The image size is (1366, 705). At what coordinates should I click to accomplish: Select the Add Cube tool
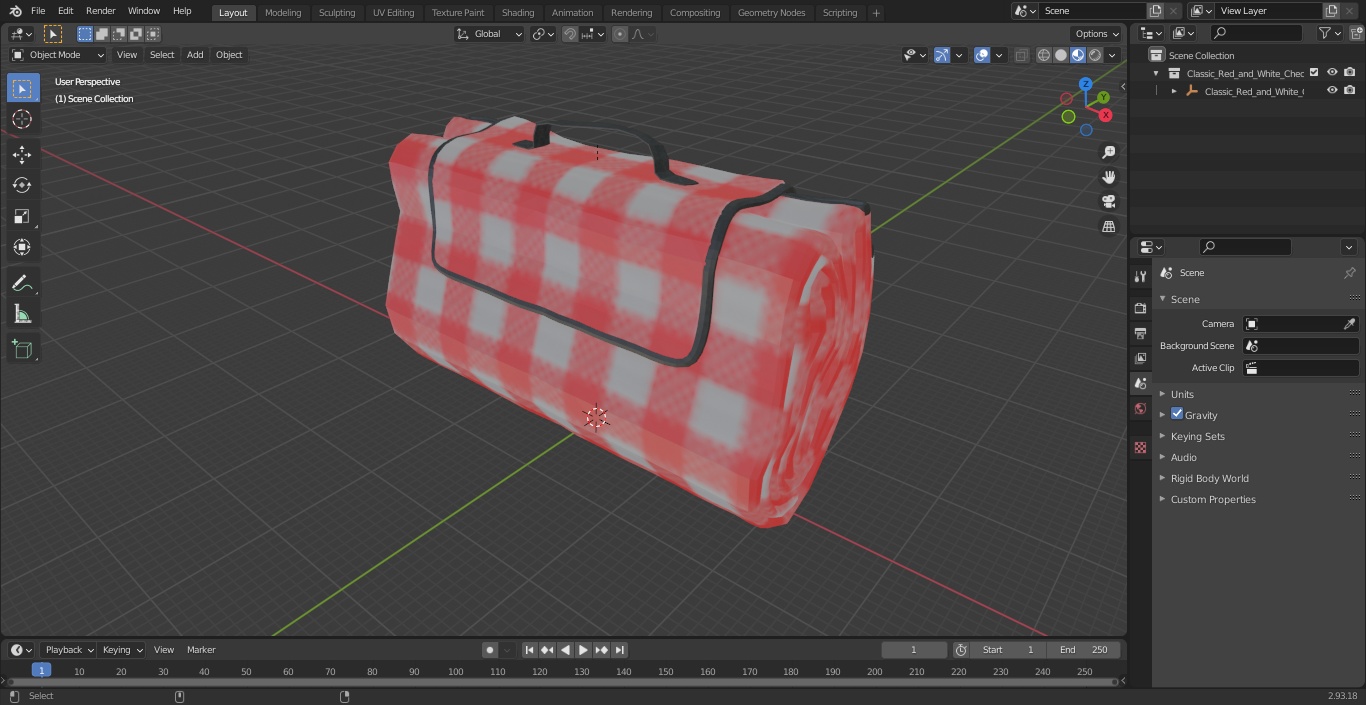(22, 350)
